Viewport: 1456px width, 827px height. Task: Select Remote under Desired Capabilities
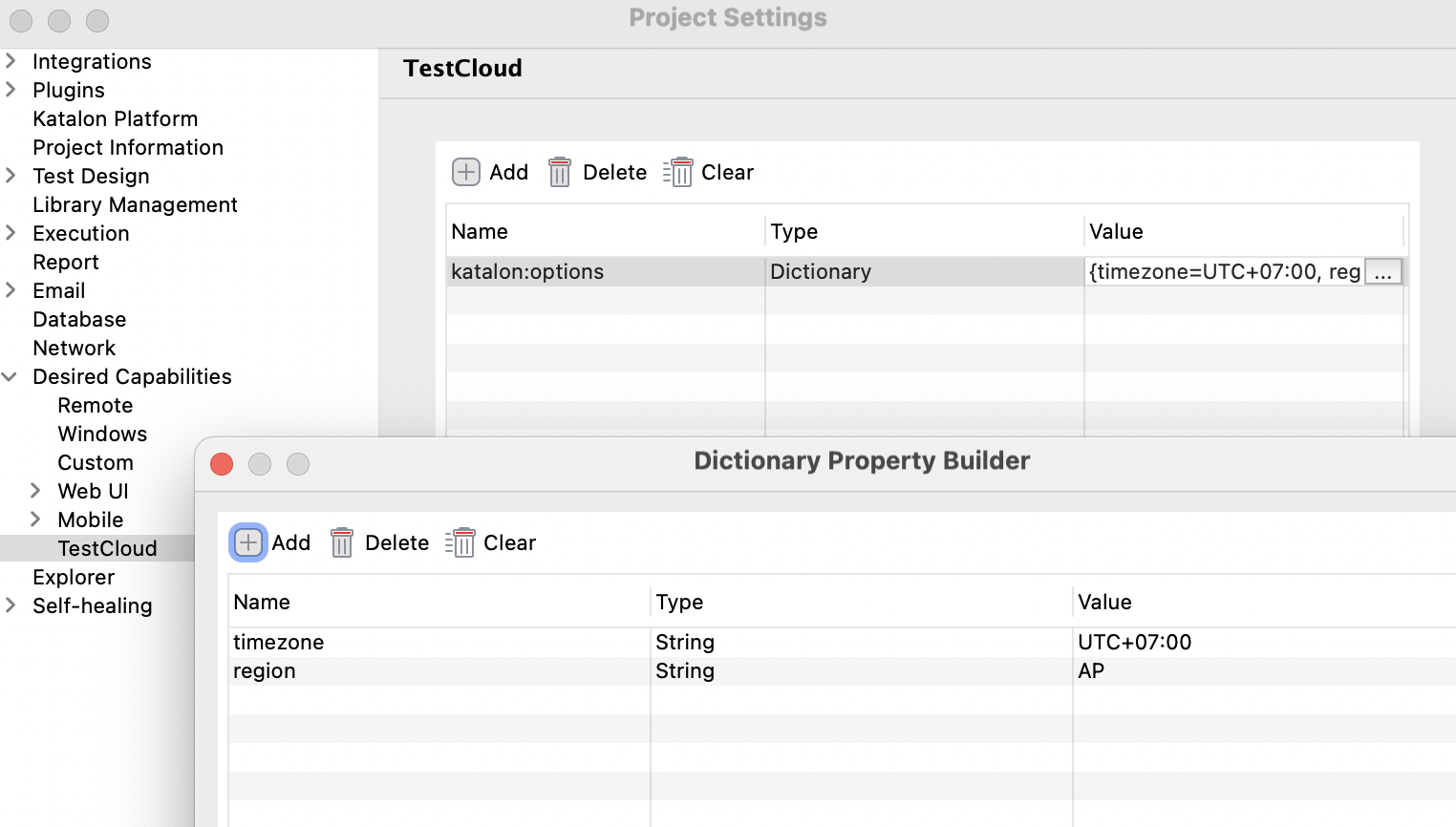tap(96, 405)
